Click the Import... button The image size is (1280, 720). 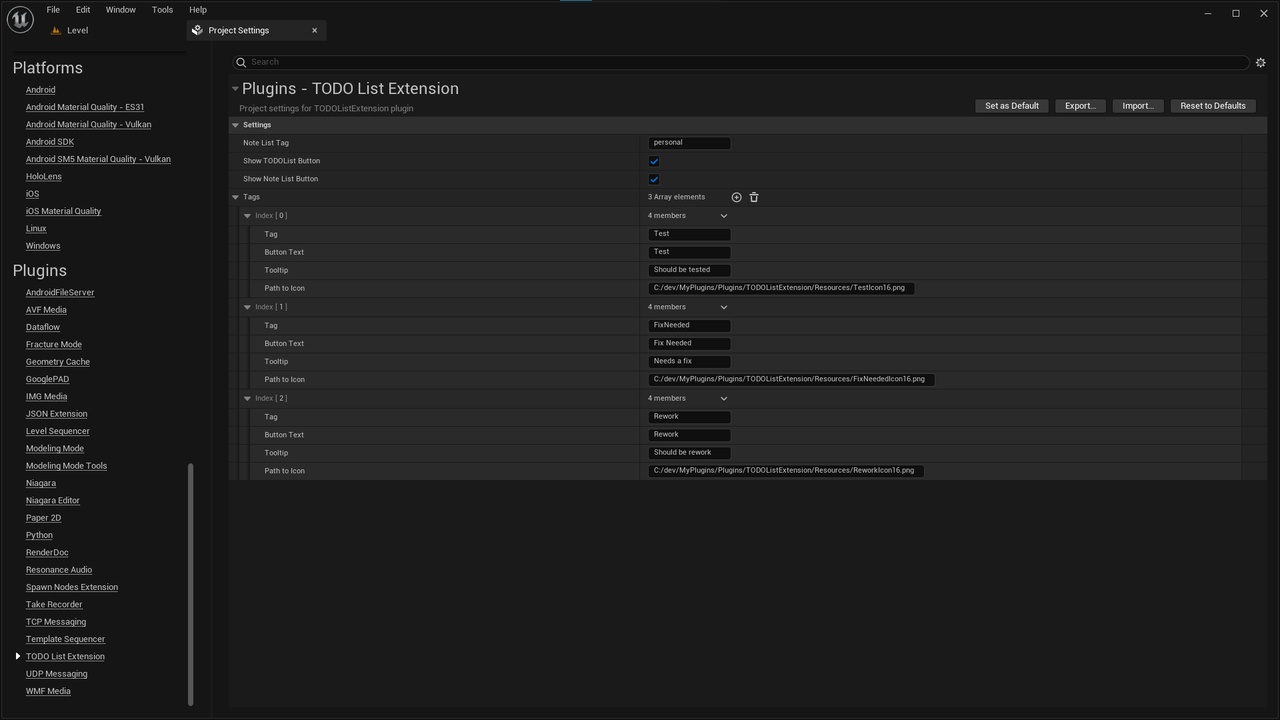tap(1138, 106)
